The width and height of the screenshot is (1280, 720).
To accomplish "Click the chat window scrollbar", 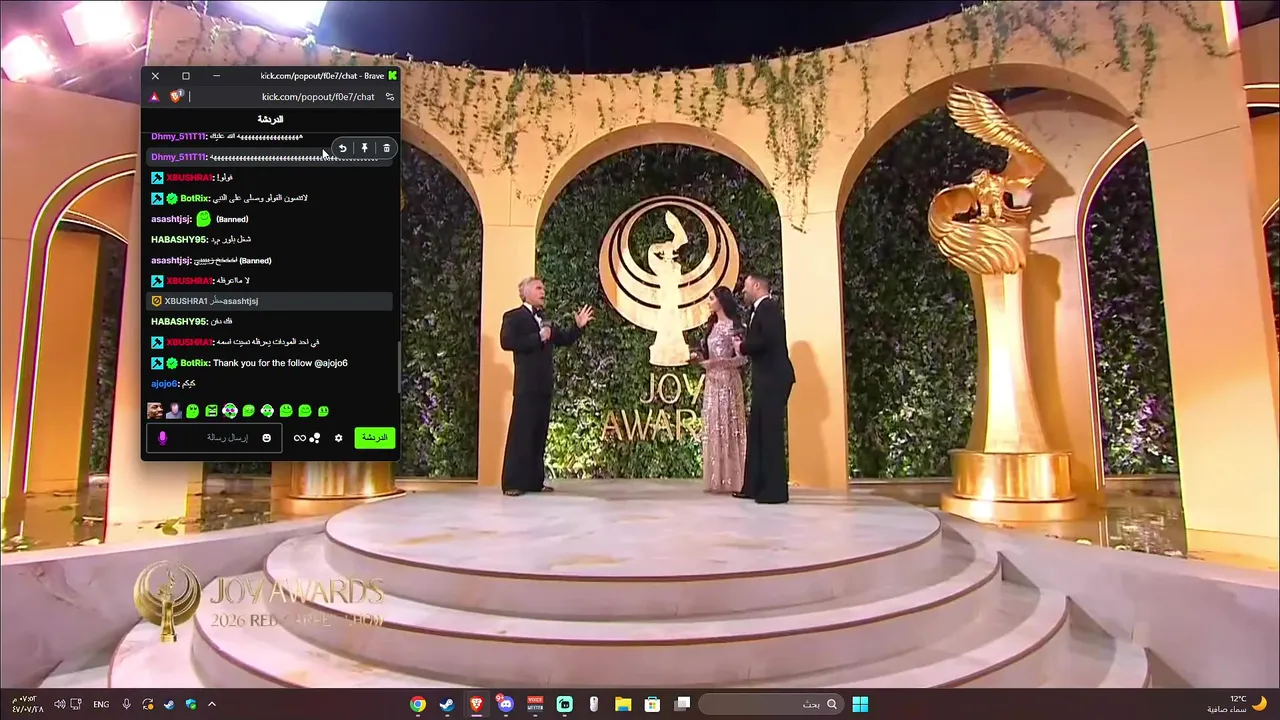I will pyautogui.click(x=398, y=368).
